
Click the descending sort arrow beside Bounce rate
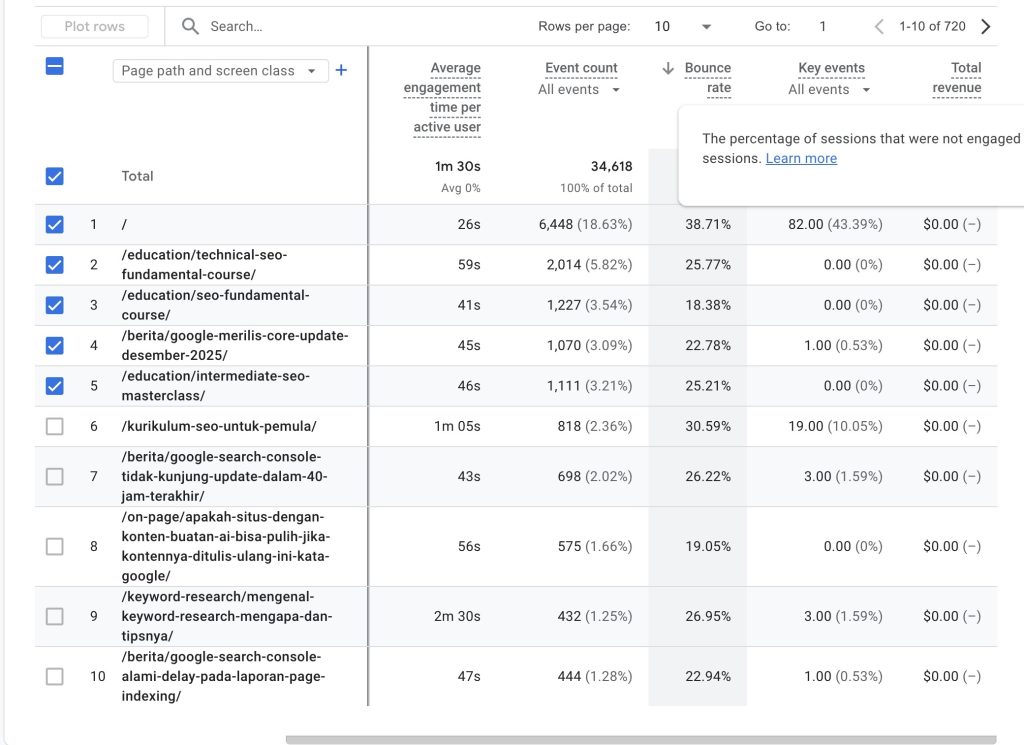coord(667,68)
